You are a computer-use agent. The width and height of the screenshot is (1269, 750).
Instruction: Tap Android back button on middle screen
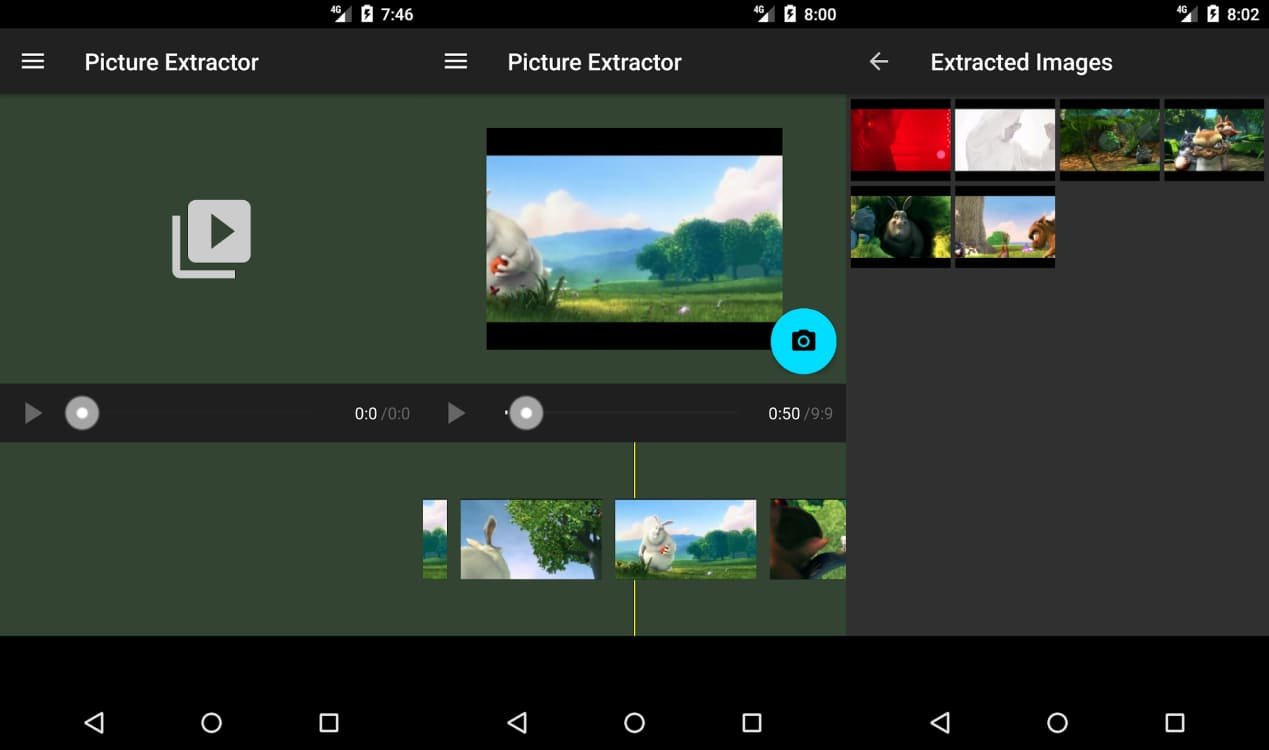(x=517, y=722)
